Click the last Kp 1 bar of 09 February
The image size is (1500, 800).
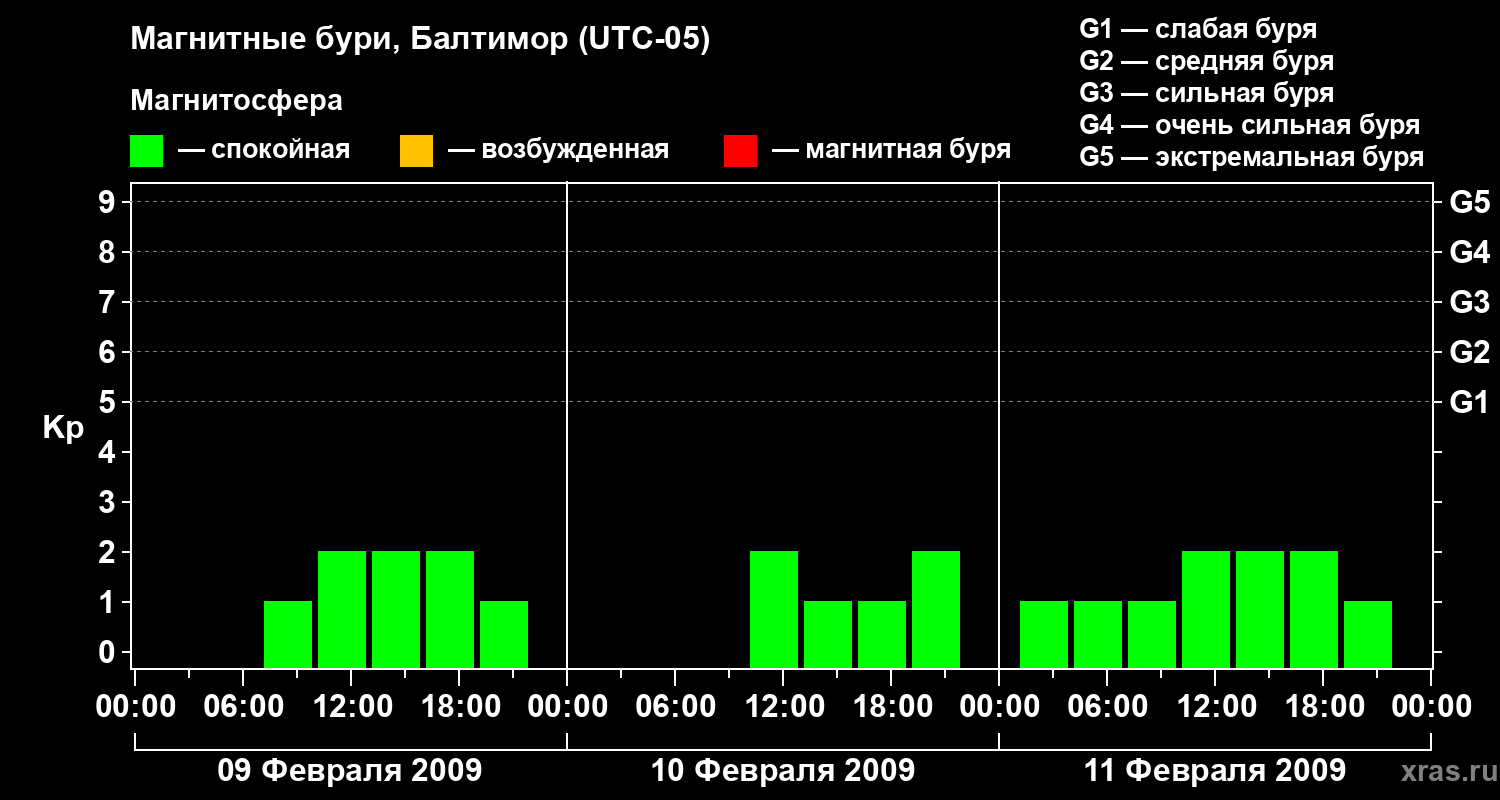pos(504,634)
